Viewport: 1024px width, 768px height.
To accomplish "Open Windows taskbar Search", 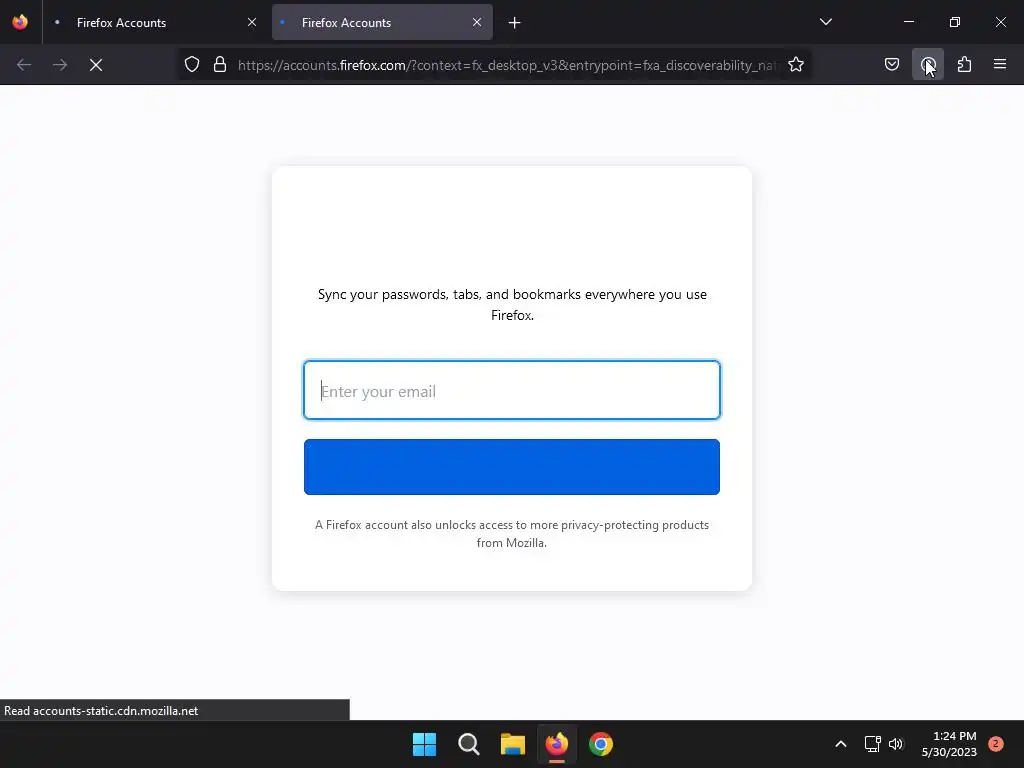I will [468, 744].
